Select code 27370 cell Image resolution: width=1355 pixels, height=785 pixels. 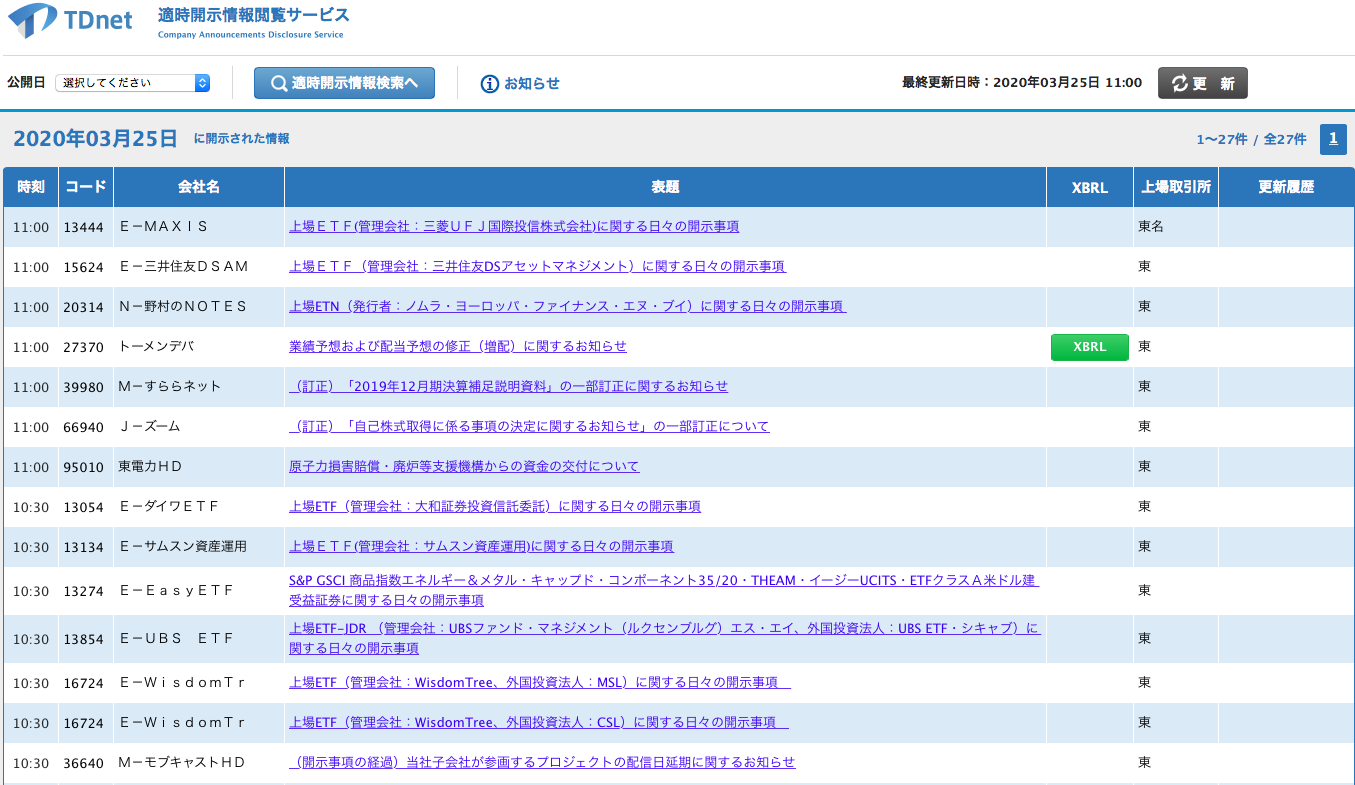pos(84,347)
